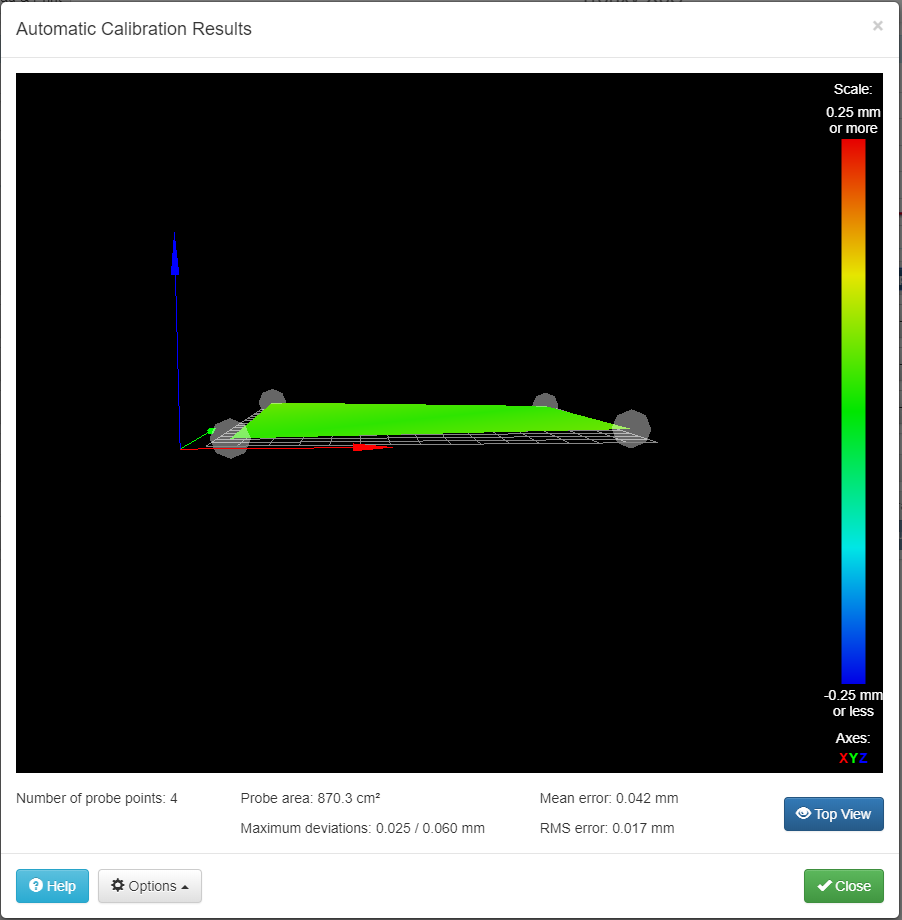Click the XYZ axes legend
Image resolution: width=902 pixels, height=920 pixels.
tap(853, 757)
